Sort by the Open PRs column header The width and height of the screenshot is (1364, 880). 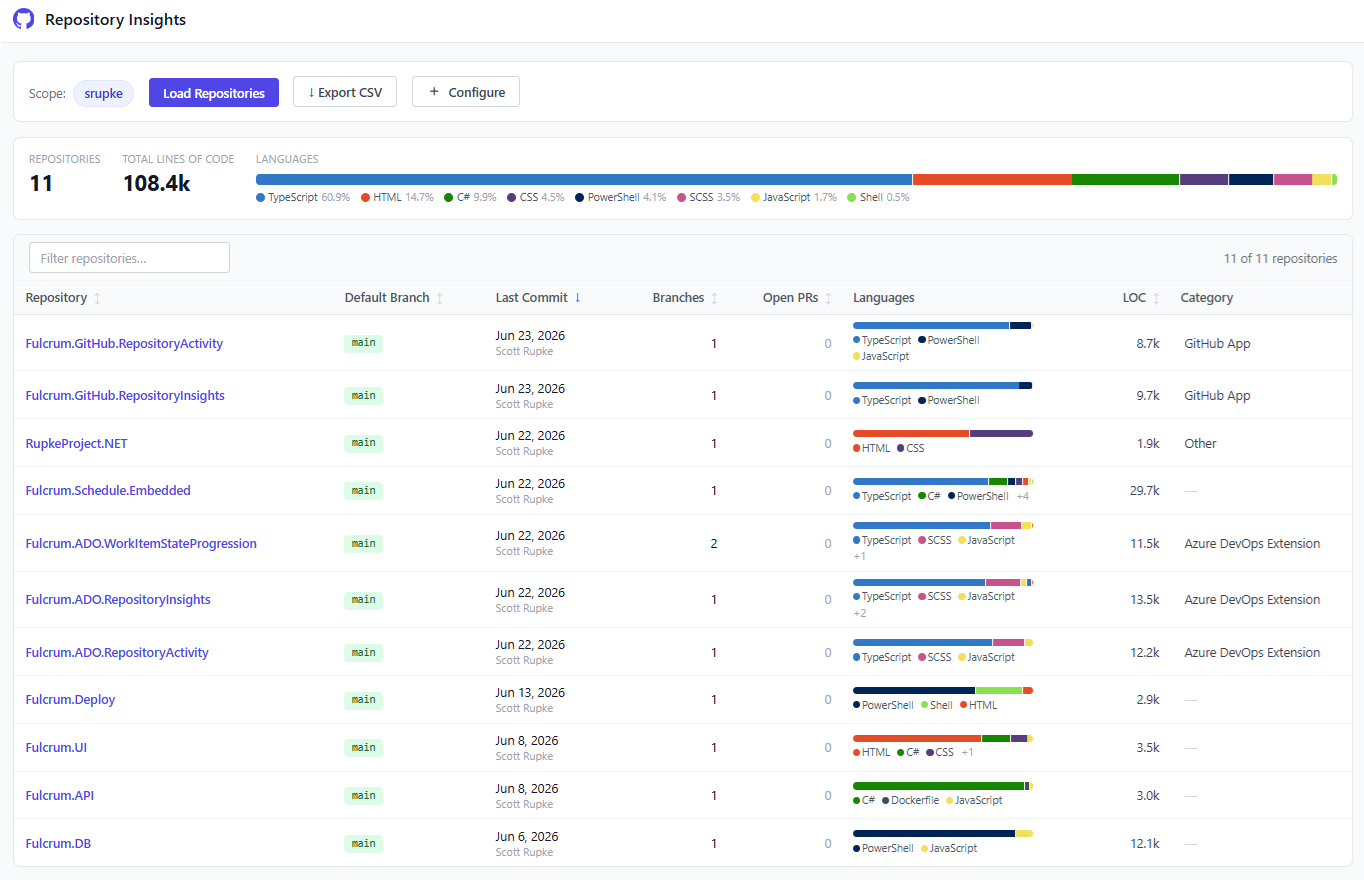tap(797, 298)
